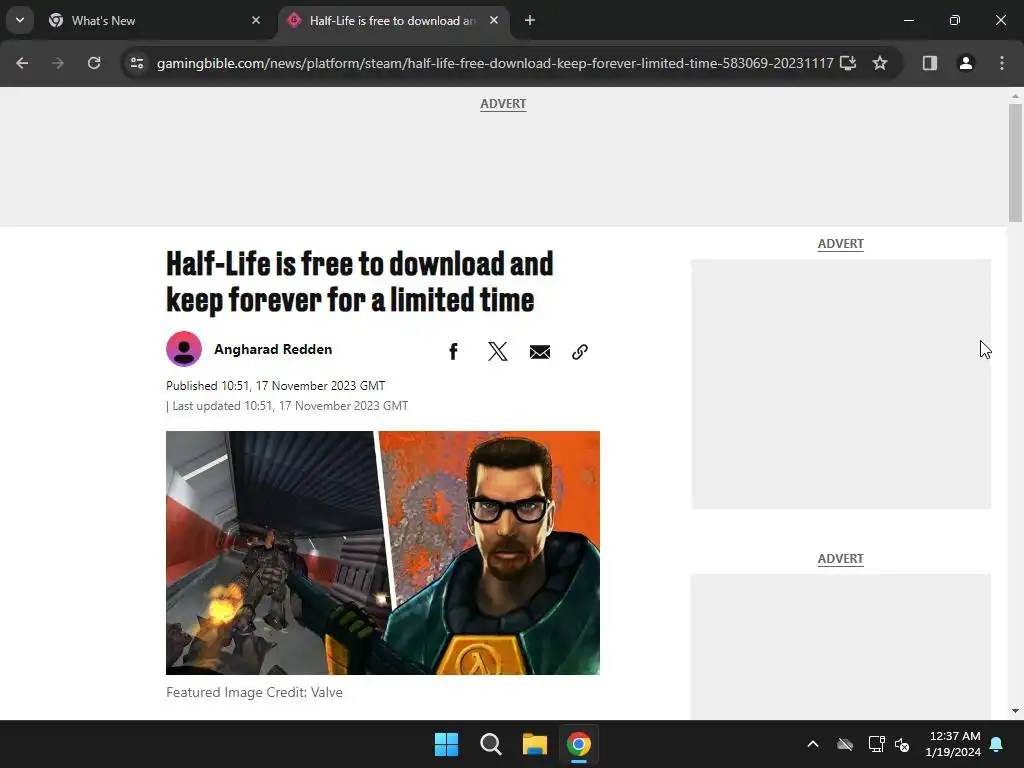Open the tab search dropdown
Viewport: 1024px width, 768px height.
(x=20, y=20)
